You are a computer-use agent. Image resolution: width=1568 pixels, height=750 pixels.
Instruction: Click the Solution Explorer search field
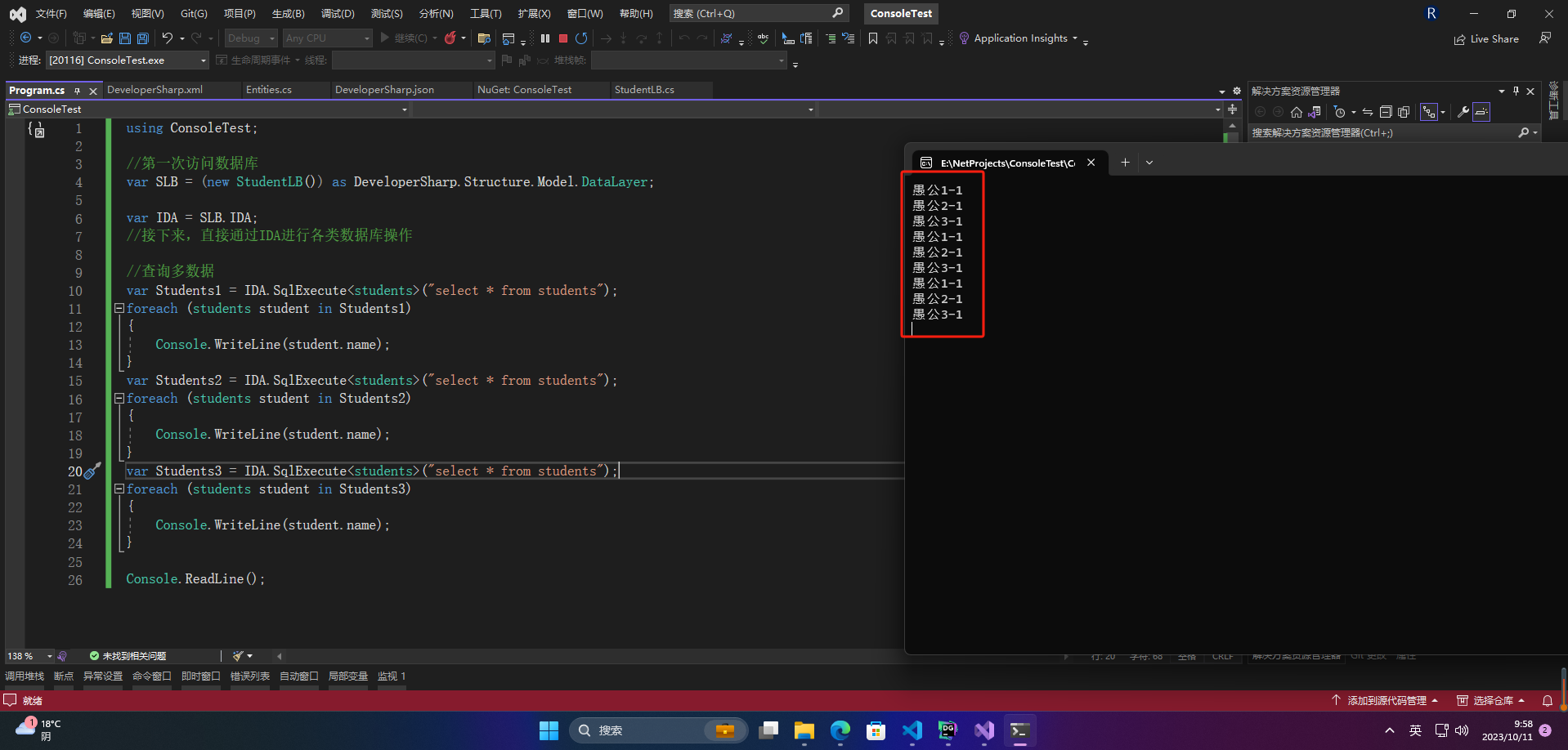point(1395,132)
